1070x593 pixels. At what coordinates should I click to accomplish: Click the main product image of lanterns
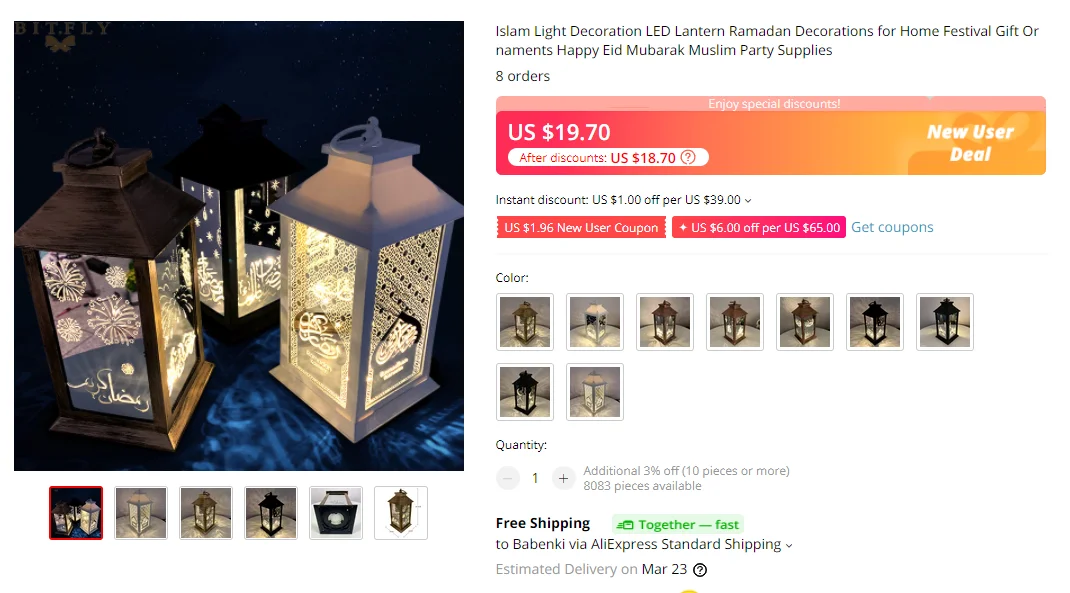[239, 246]
